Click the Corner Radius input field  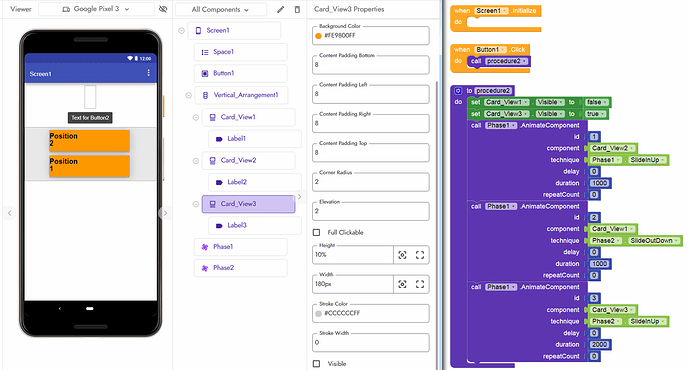click(371, 182)
